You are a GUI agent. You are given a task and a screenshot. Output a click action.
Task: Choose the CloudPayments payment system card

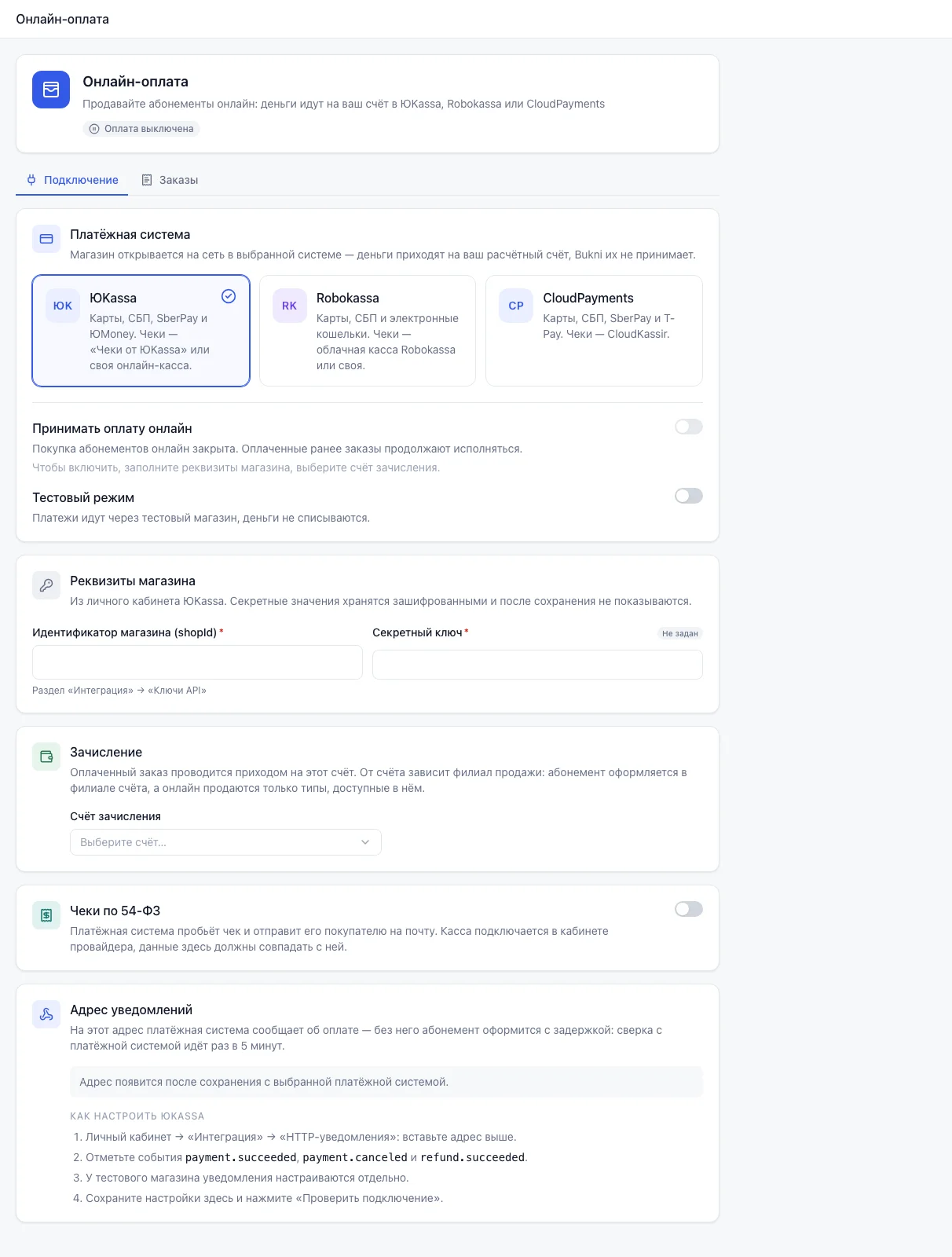point(594,331)
